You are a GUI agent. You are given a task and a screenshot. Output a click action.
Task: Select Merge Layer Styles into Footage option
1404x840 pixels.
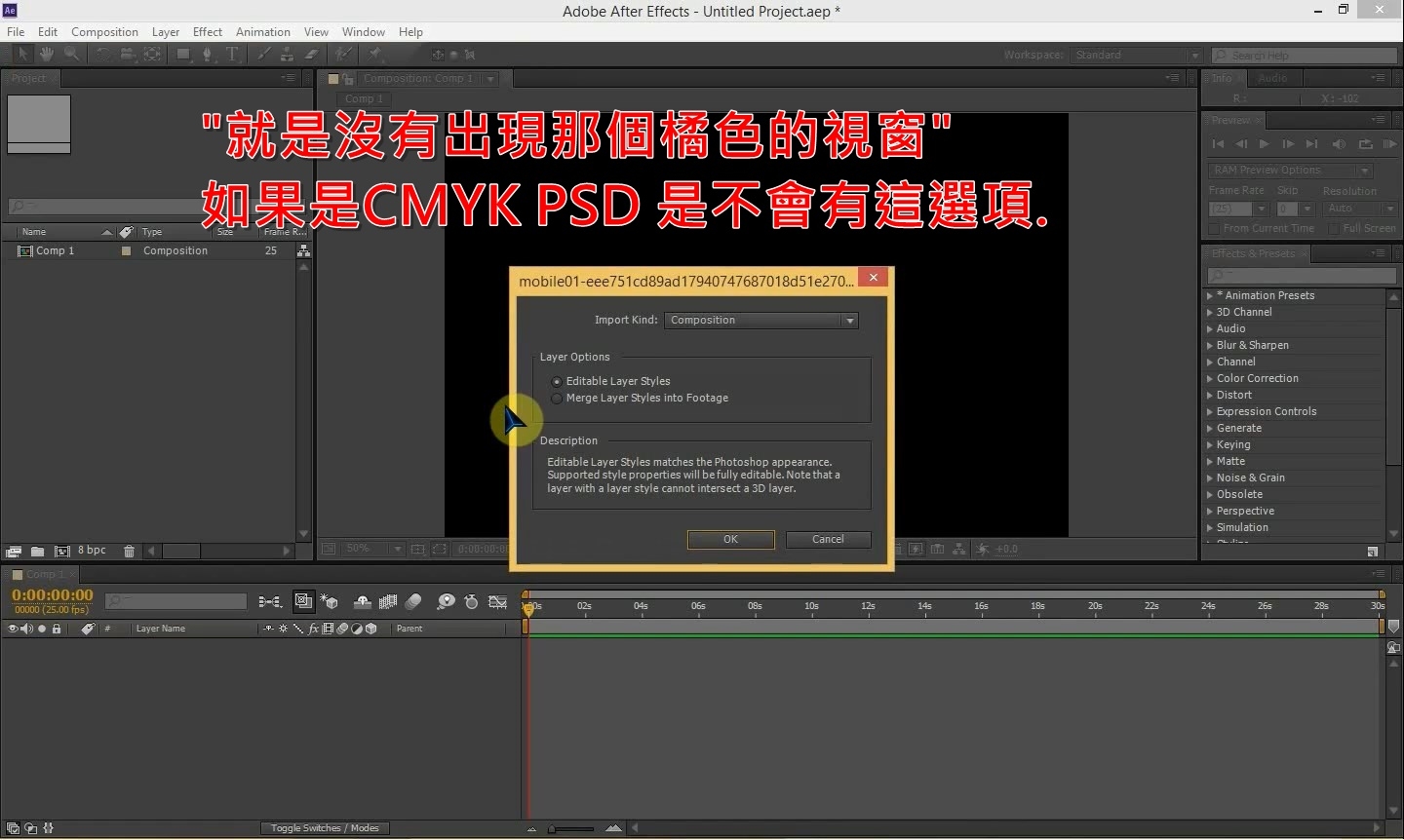557,398
